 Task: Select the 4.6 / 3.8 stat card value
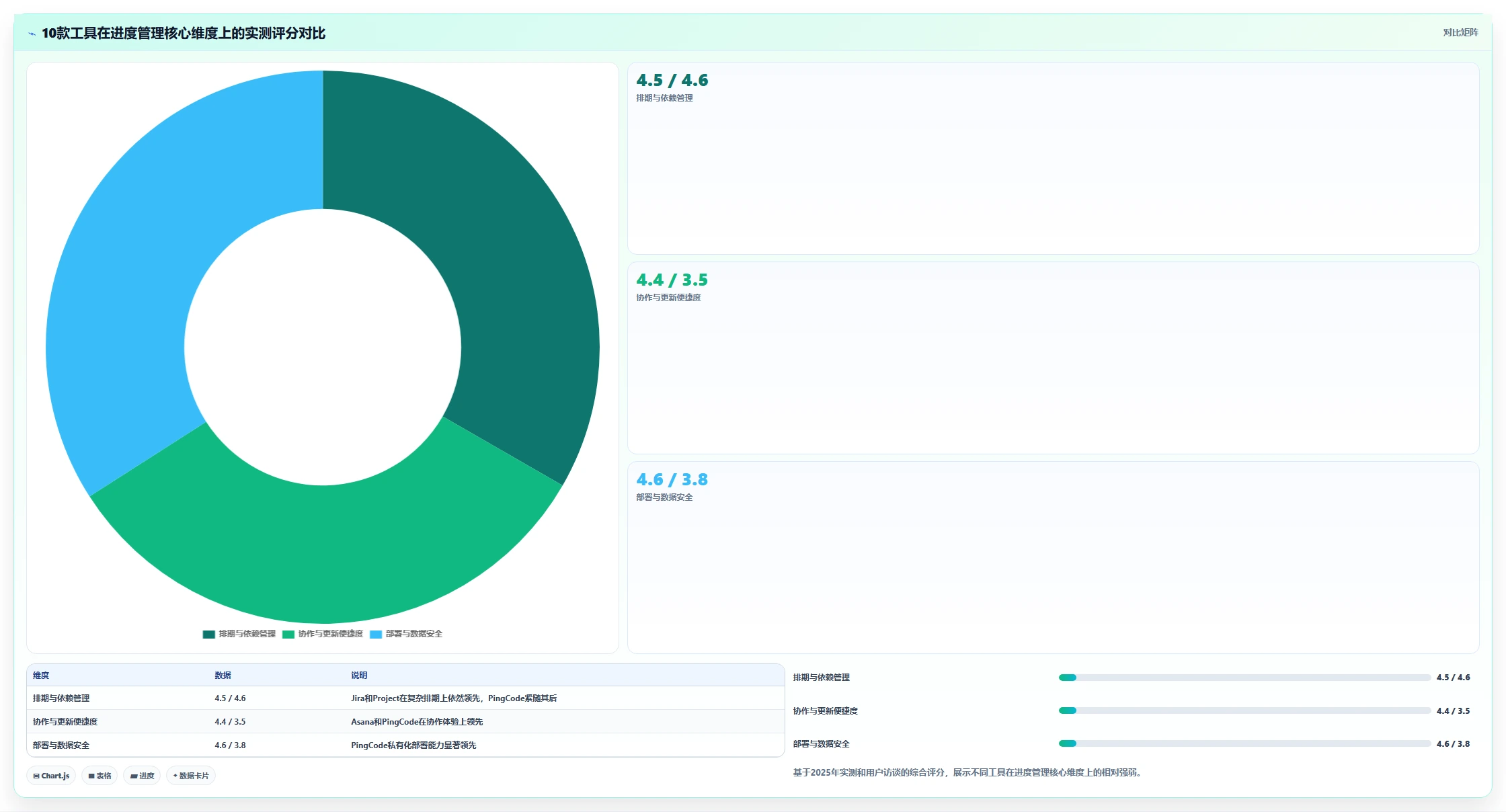click(672, 480)
